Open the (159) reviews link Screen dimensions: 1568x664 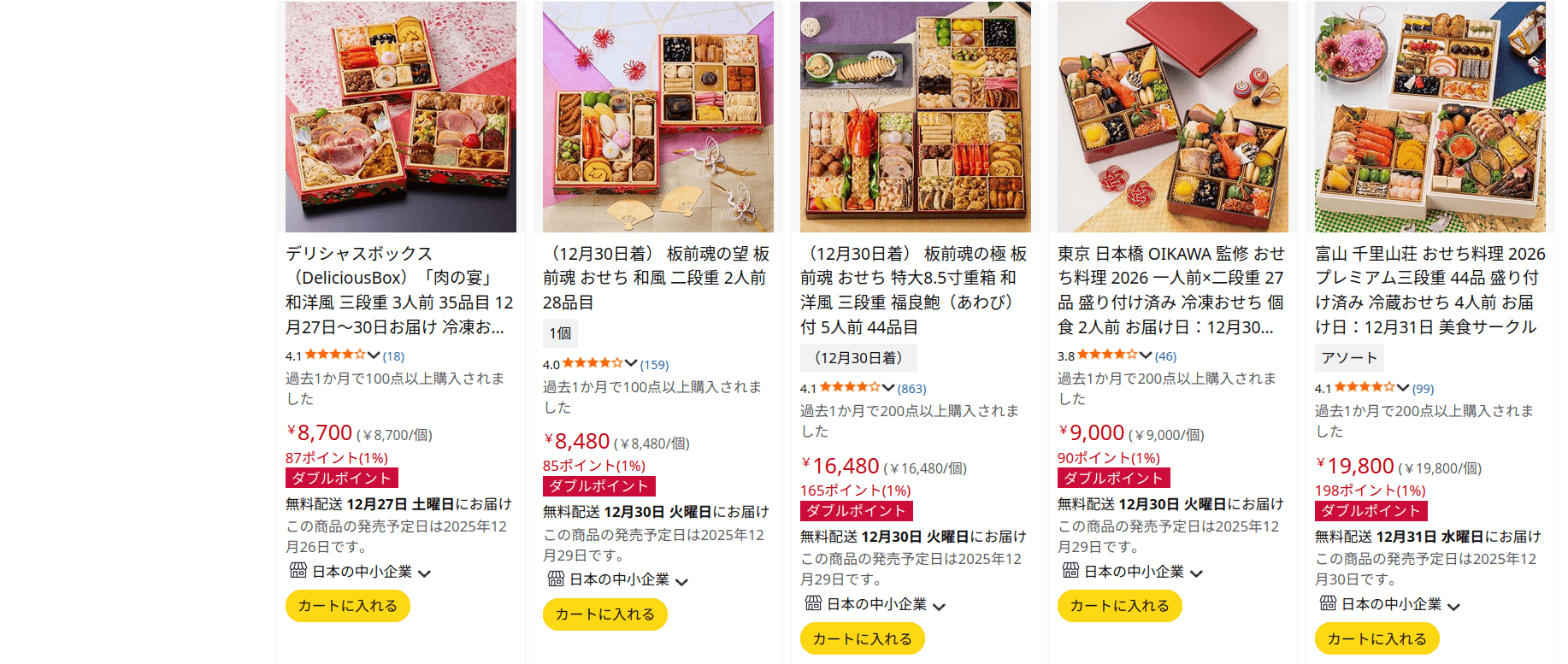click(x=655, y=364)
